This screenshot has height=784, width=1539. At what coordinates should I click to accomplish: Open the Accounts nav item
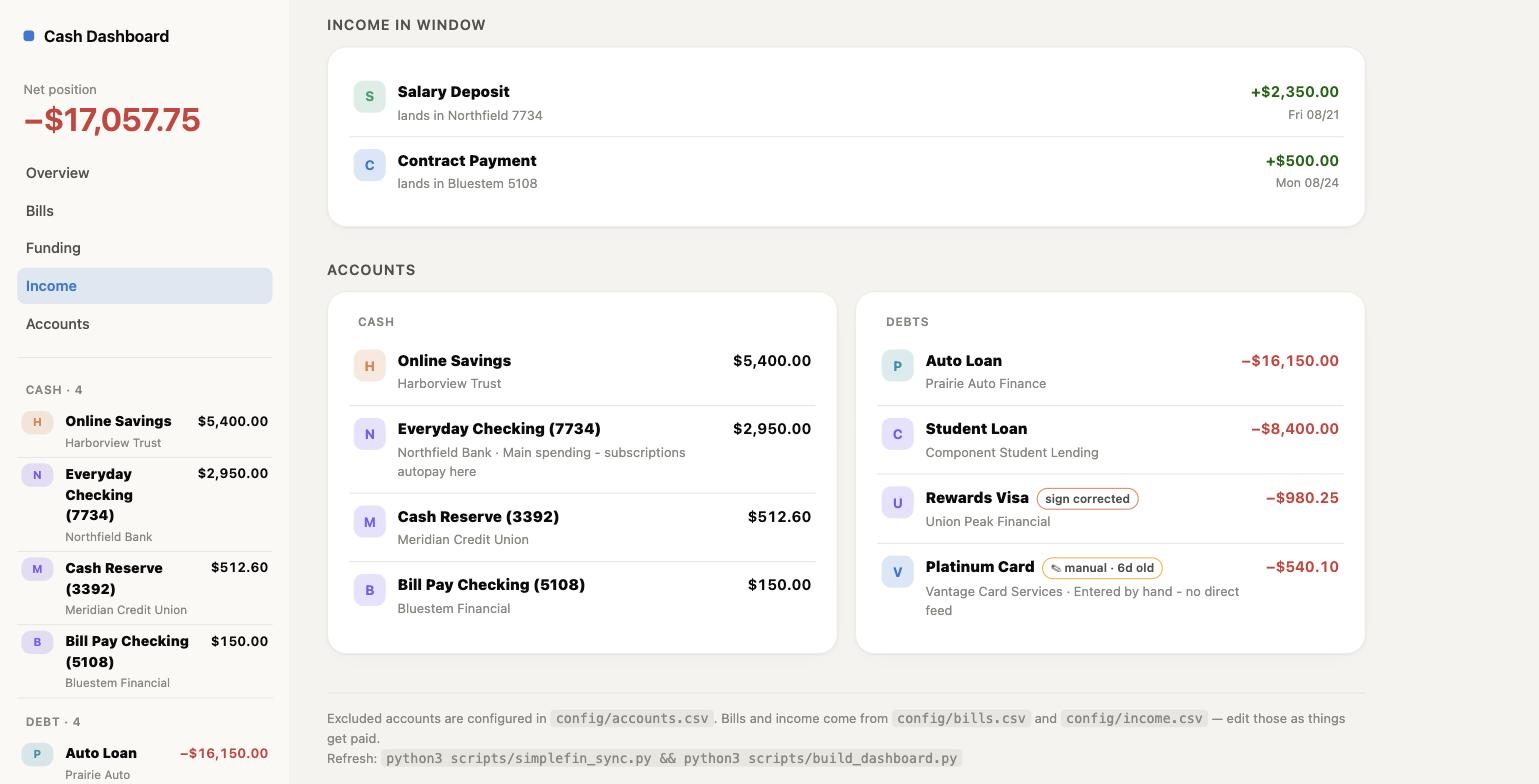point(144,324)
